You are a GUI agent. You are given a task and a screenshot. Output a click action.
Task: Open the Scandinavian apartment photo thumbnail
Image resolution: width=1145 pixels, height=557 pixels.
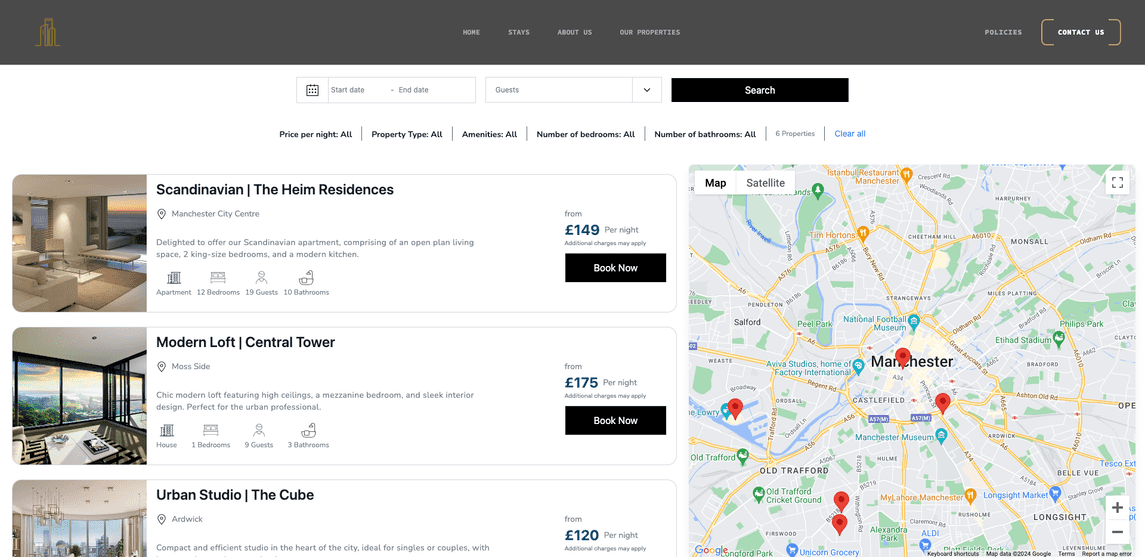(80, 243)
